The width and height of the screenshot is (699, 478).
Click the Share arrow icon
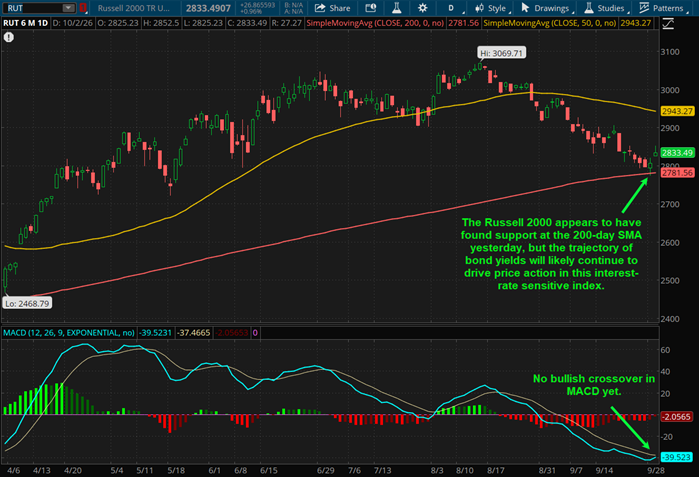point(320,8)
